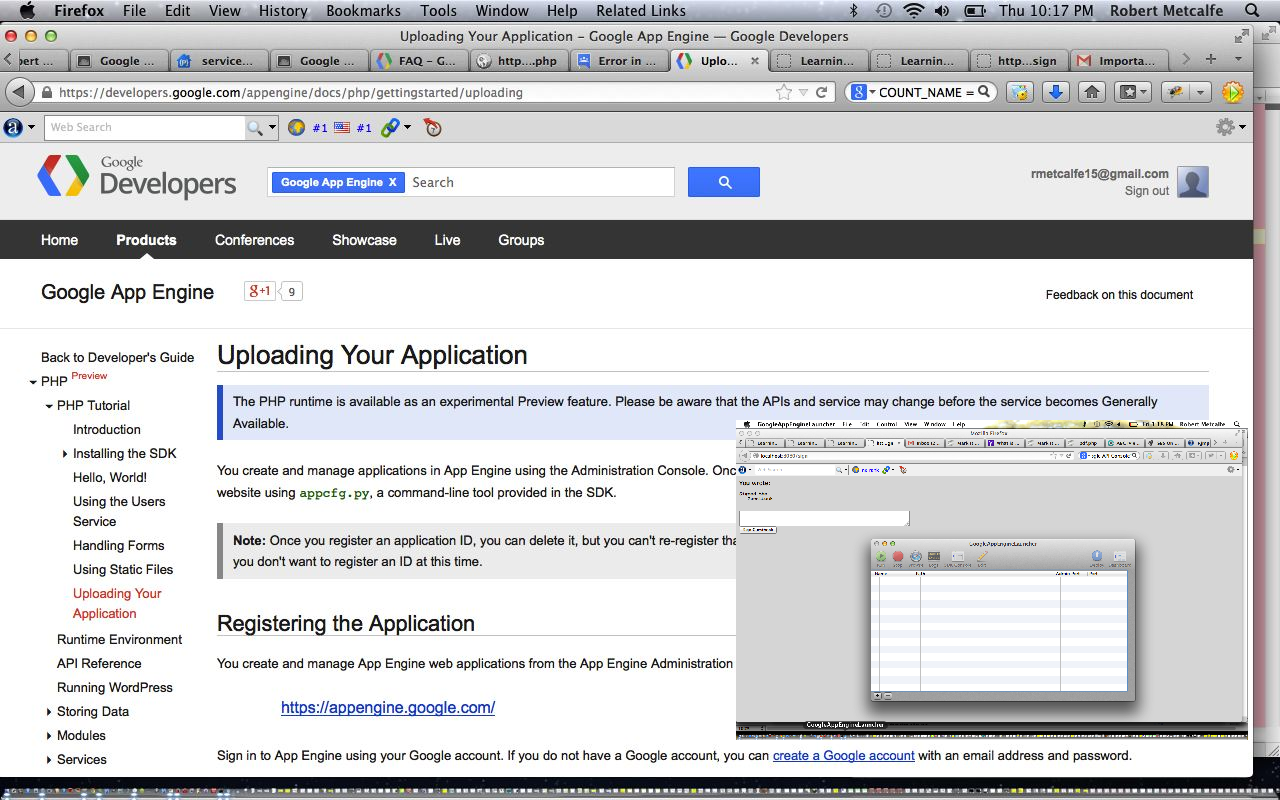This screenshot has height=800, width=1280.
Task: Open Using Static Files sidebar link
Action: pos(123,569)
